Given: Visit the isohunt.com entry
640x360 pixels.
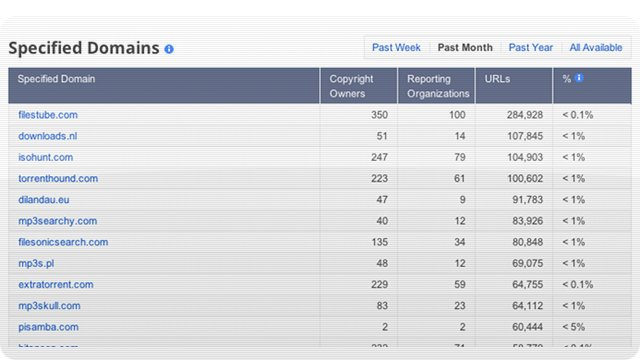Looking at the screenshot, I should pyautogui.click(x=45, y=157).
